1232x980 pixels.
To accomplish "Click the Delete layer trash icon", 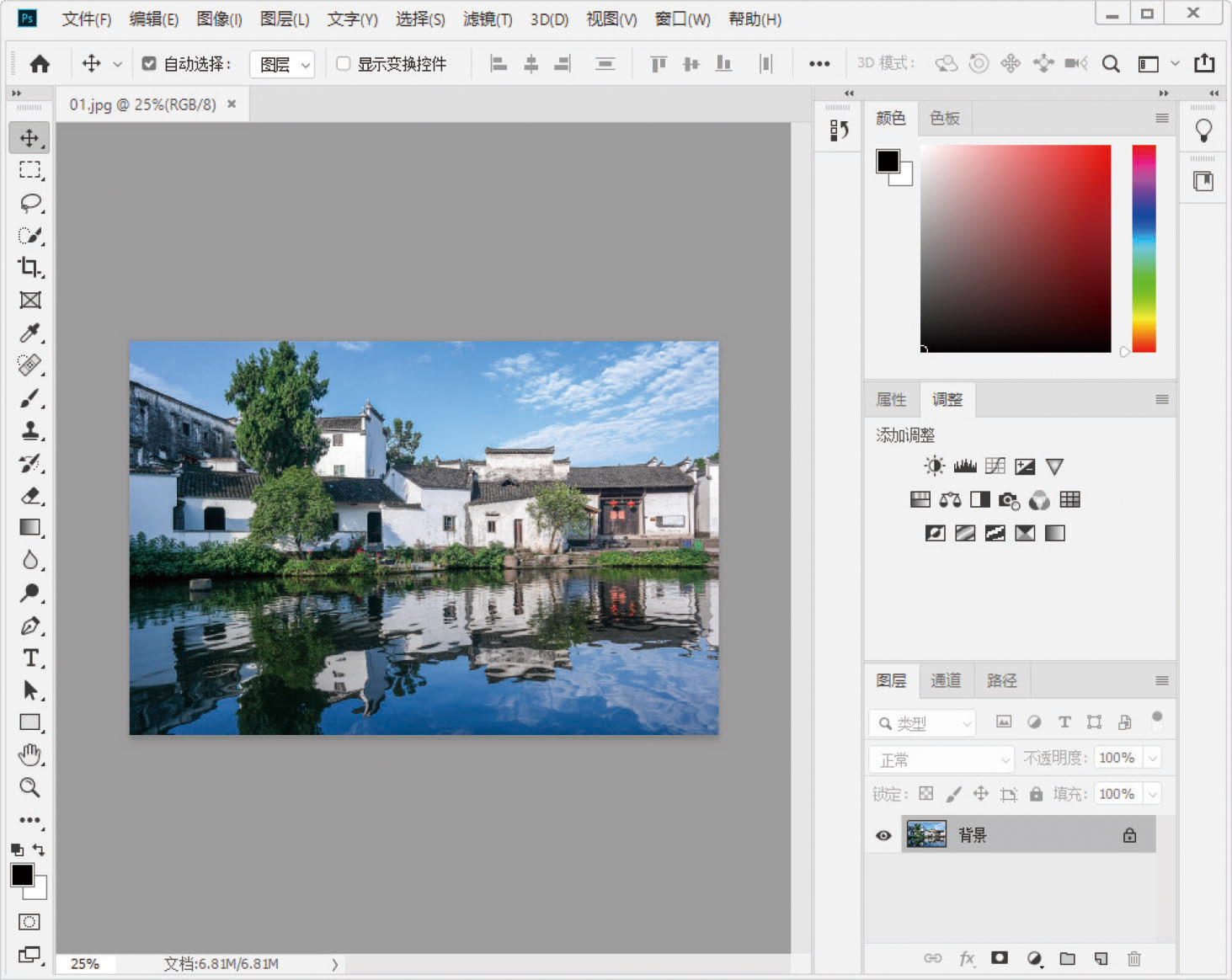I will click(x=1133, y=958).
